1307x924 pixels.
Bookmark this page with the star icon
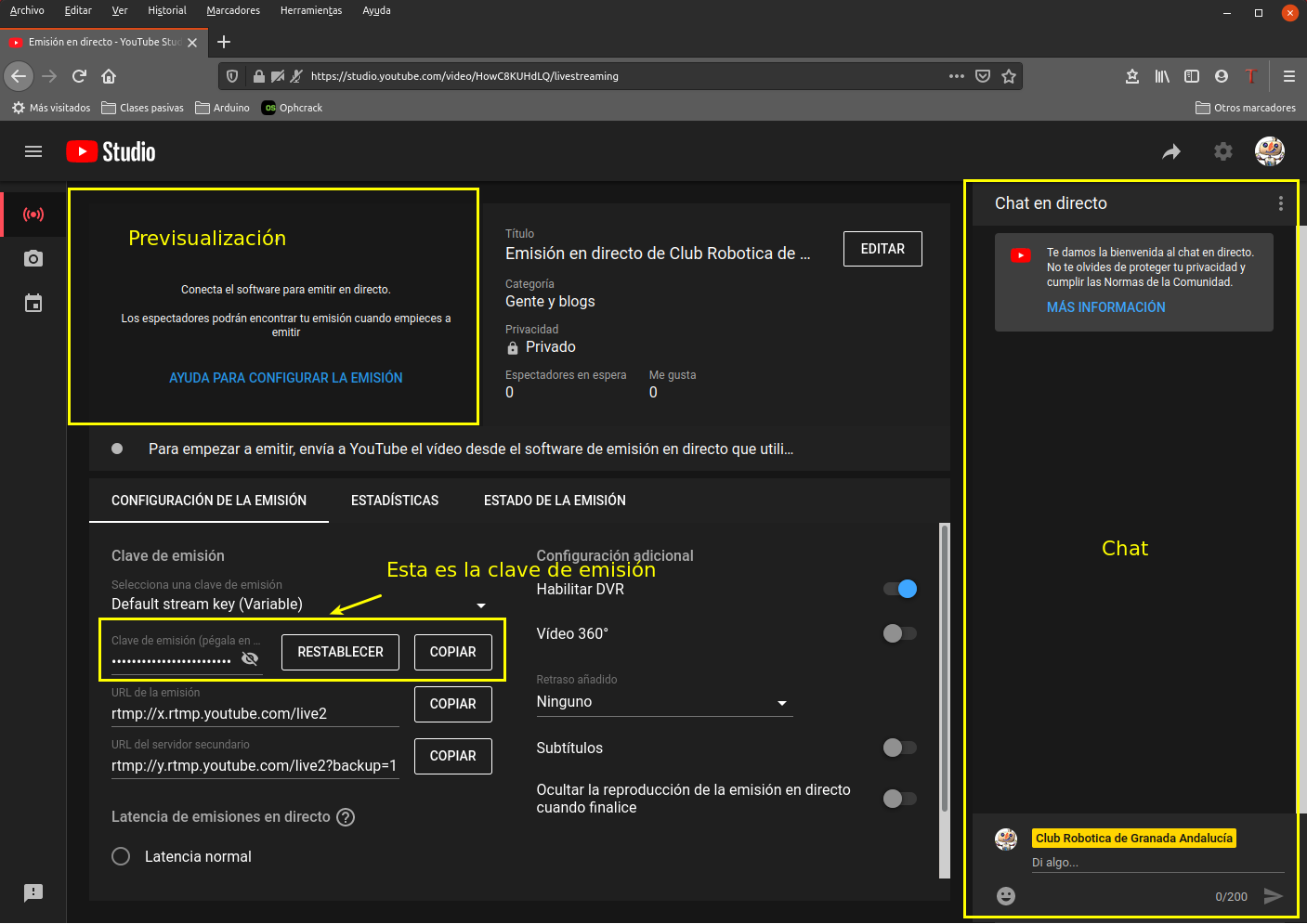1009,76
